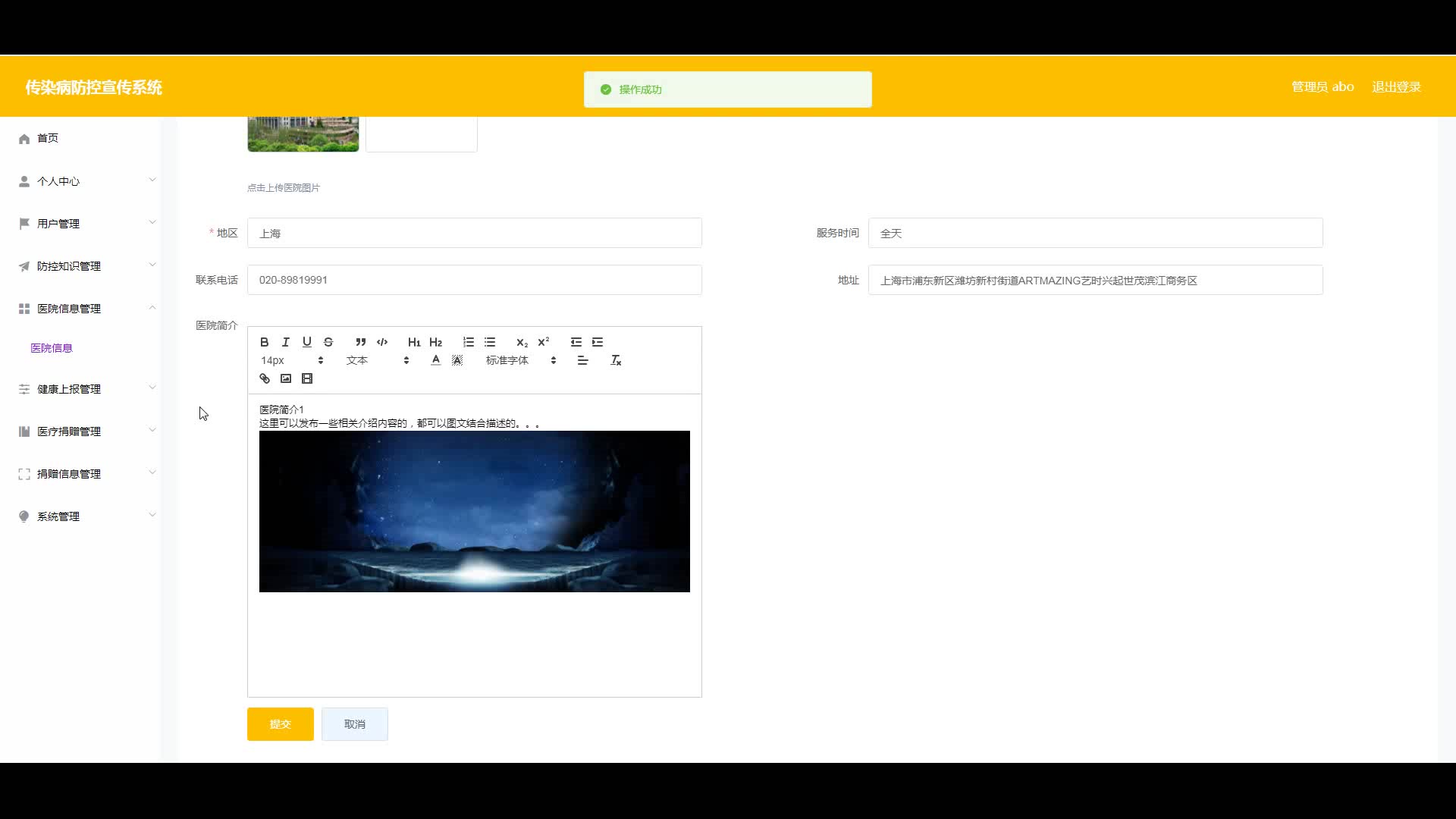Open the text color picker
The image size is (1456, 819).
[x=436, y=360]
